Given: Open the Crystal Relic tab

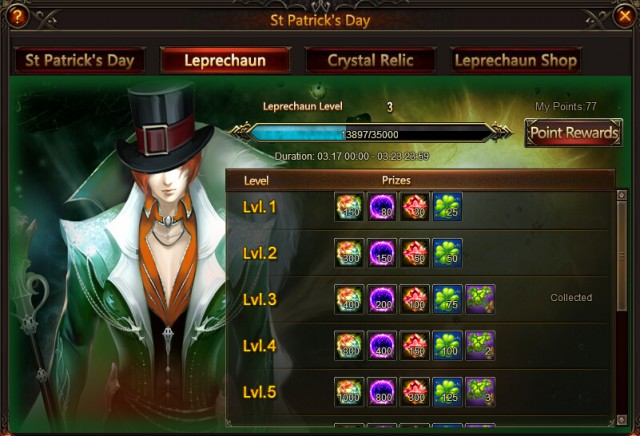Looking at the screenshot, I should 371,60.
